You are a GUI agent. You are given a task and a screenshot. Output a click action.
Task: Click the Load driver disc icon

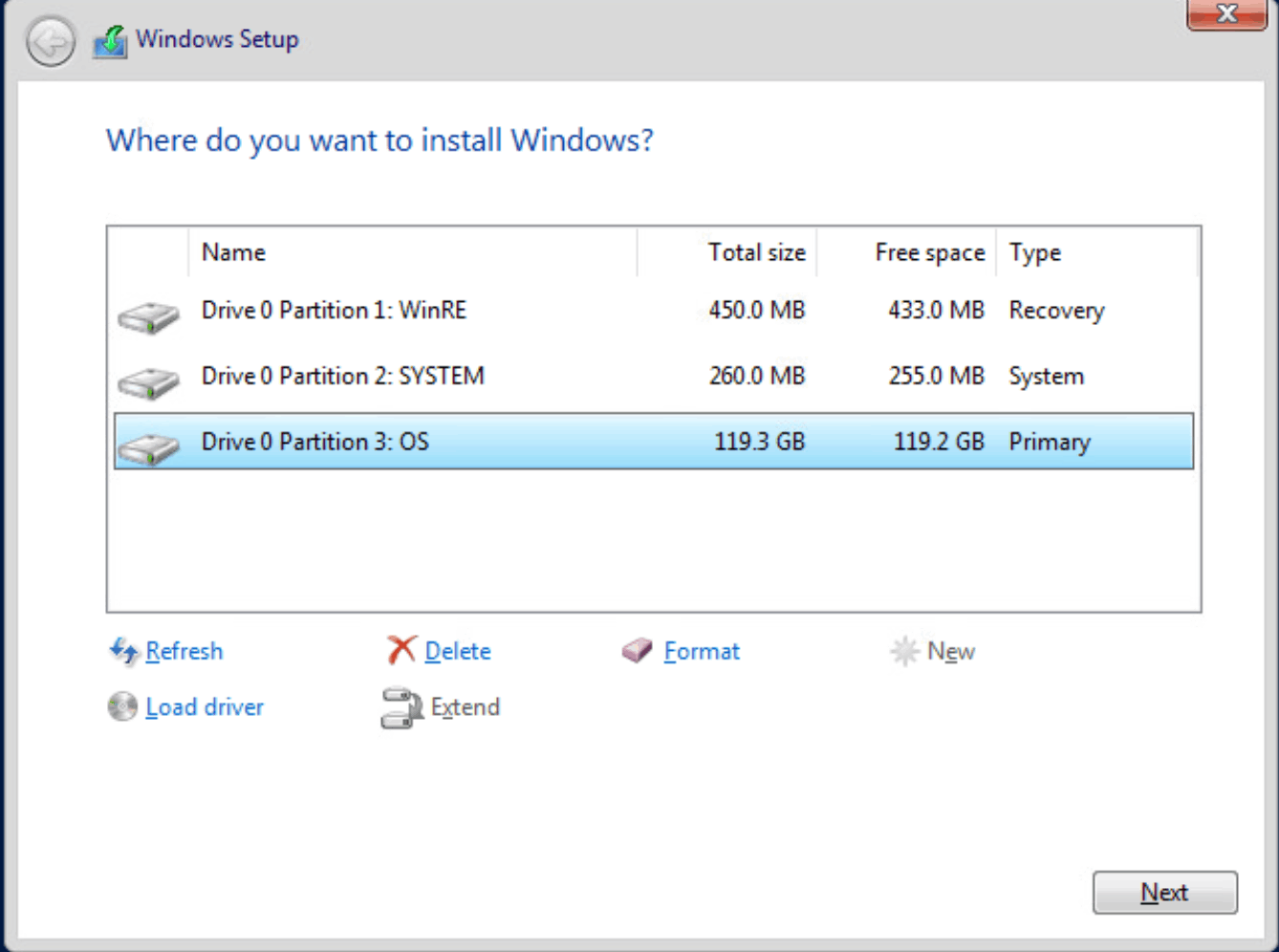[122, 707]
